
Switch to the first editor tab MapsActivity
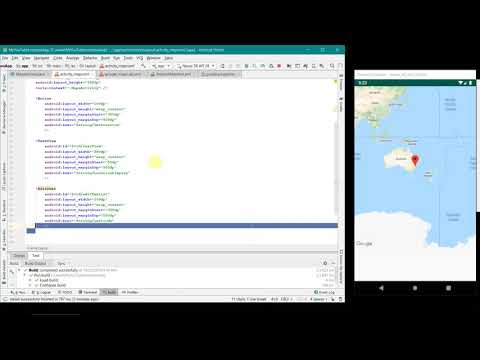pos(30,74)
